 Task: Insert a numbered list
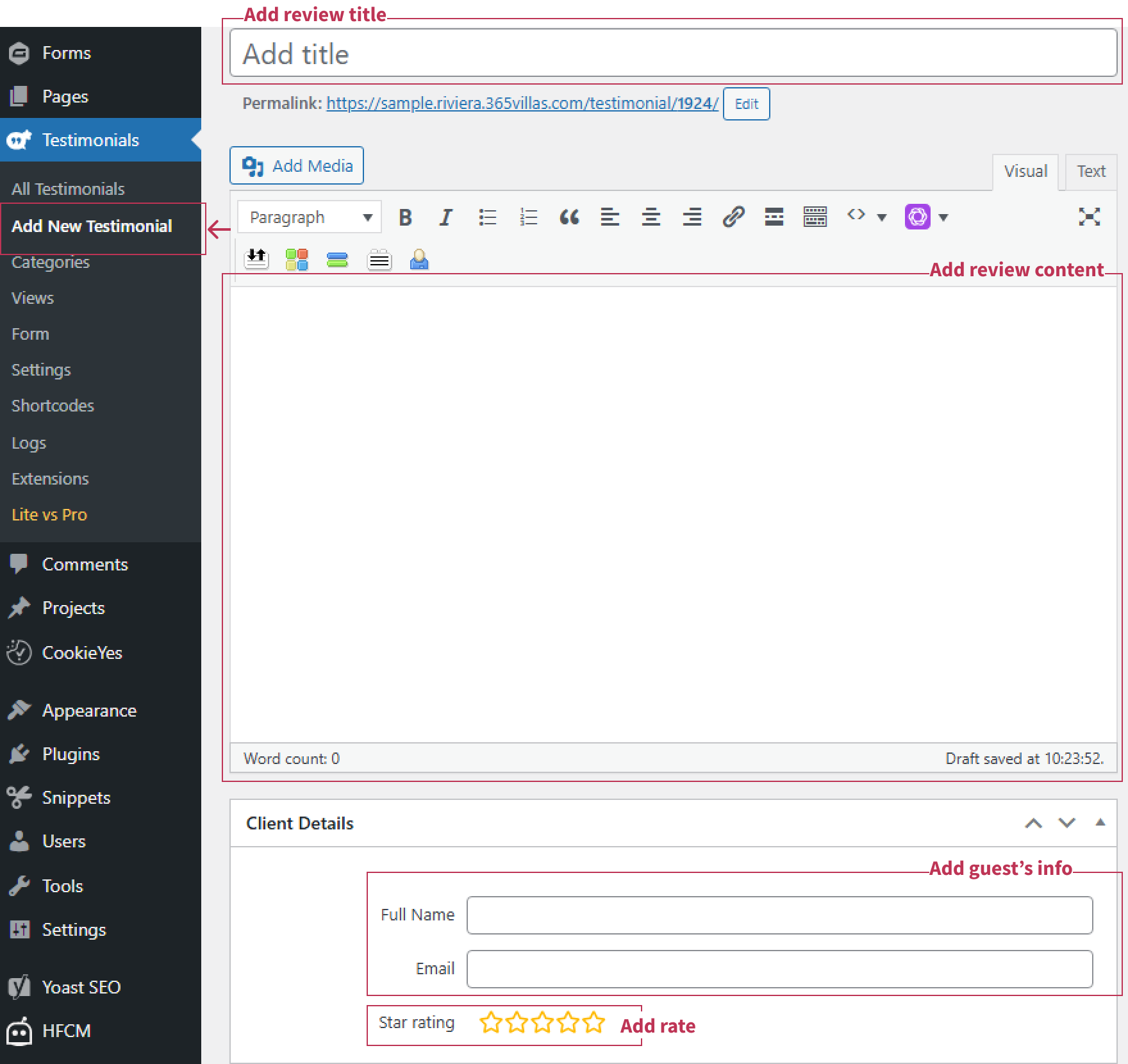tap(528, 217)
